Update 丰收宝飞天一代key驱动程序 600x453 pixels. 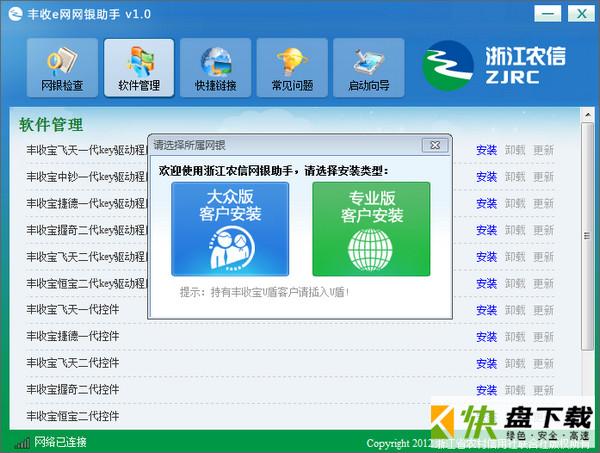[544, 150]
